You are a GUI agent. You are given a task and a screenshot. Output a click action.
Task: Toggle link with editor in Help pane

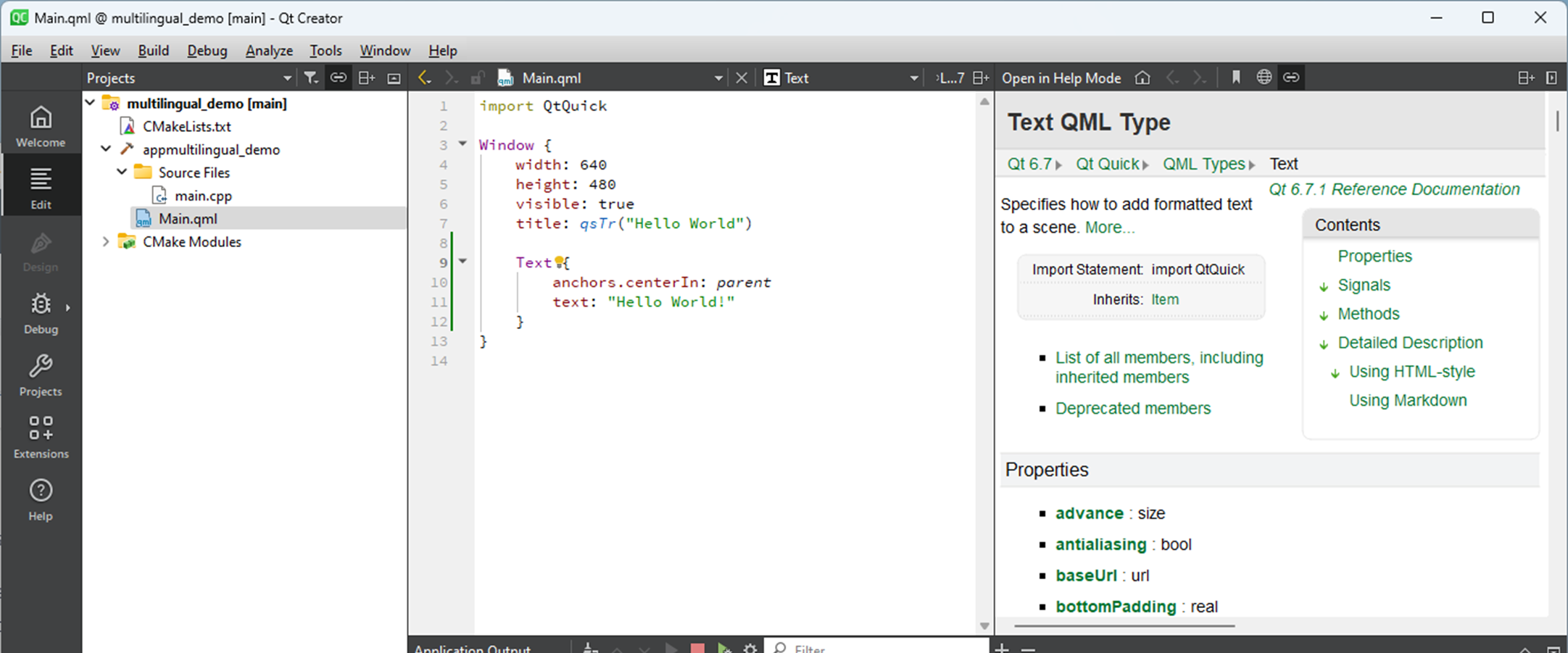tap(1291, 78)
